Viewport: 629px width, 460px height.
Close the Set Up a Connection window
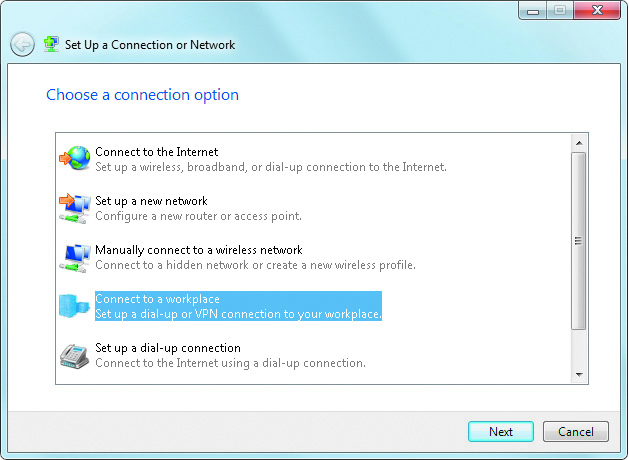coord(597,10)
